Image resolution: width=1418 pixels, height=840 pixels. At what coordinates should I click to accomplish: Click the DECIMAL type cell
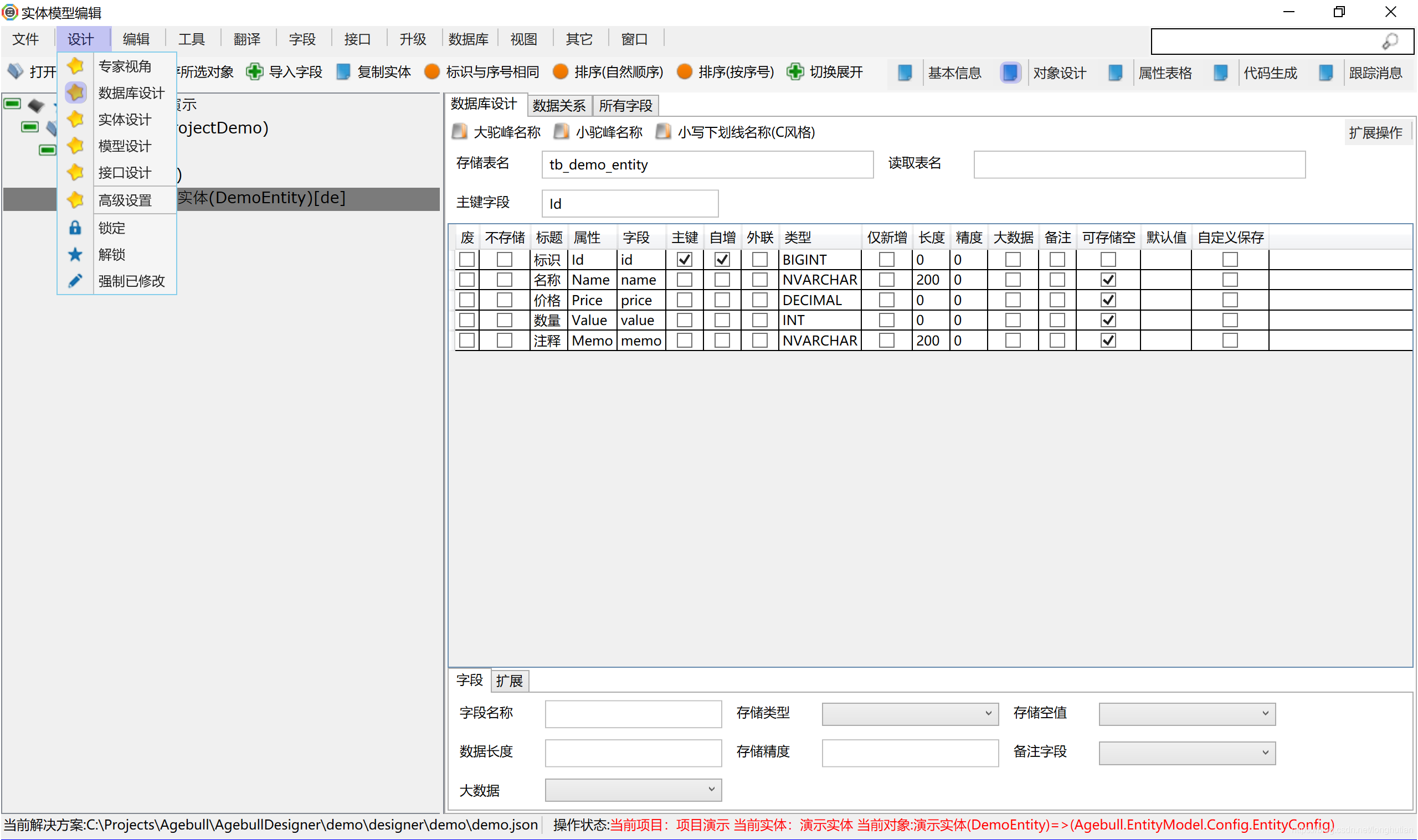(x=820, y=300)
